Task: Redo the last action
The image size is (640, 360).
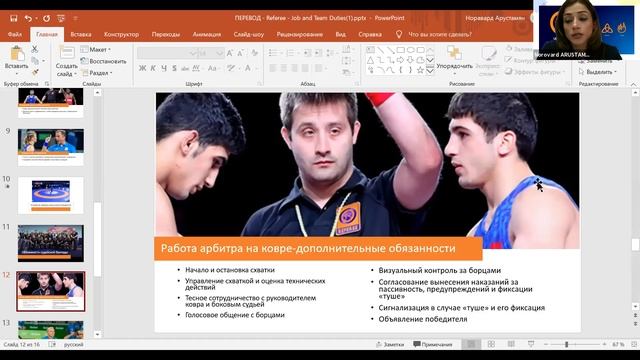Action: 47,18
